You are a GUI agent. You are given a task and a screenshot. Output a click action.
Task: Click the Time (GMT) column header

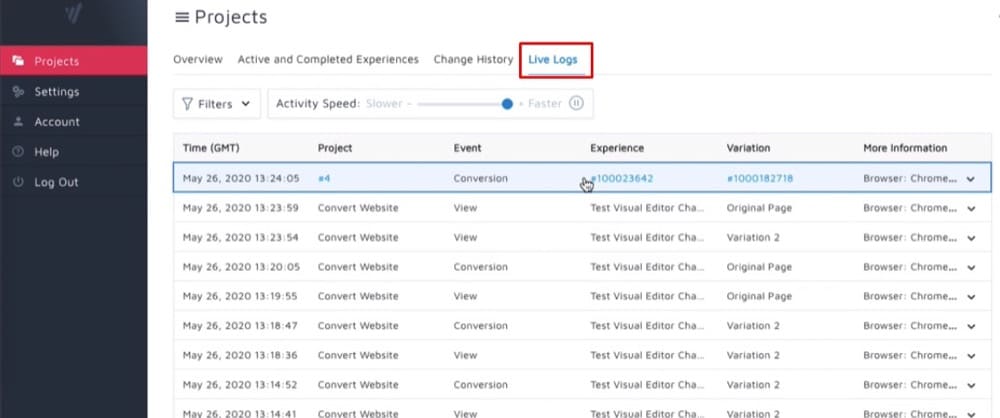[211, 148]
